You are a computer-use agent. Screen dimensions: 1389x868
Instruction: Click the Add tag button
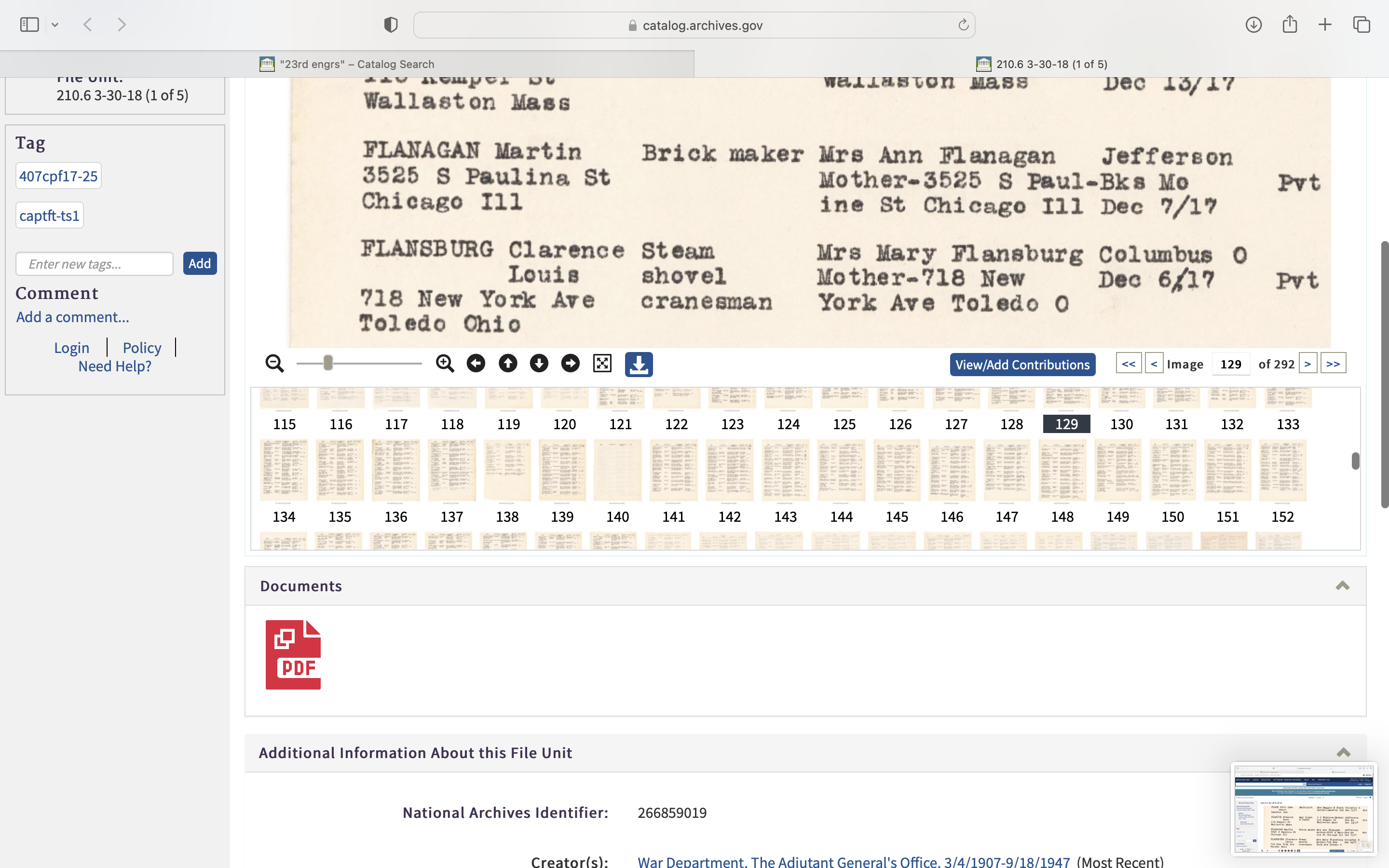[199, 263]
